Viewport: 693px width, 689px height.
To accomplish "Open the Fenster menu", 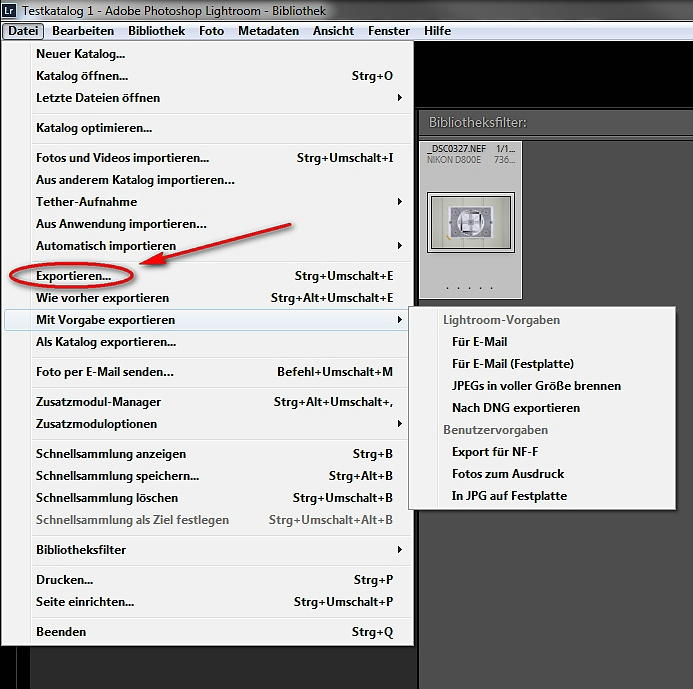I will click(x=389, y=31).
